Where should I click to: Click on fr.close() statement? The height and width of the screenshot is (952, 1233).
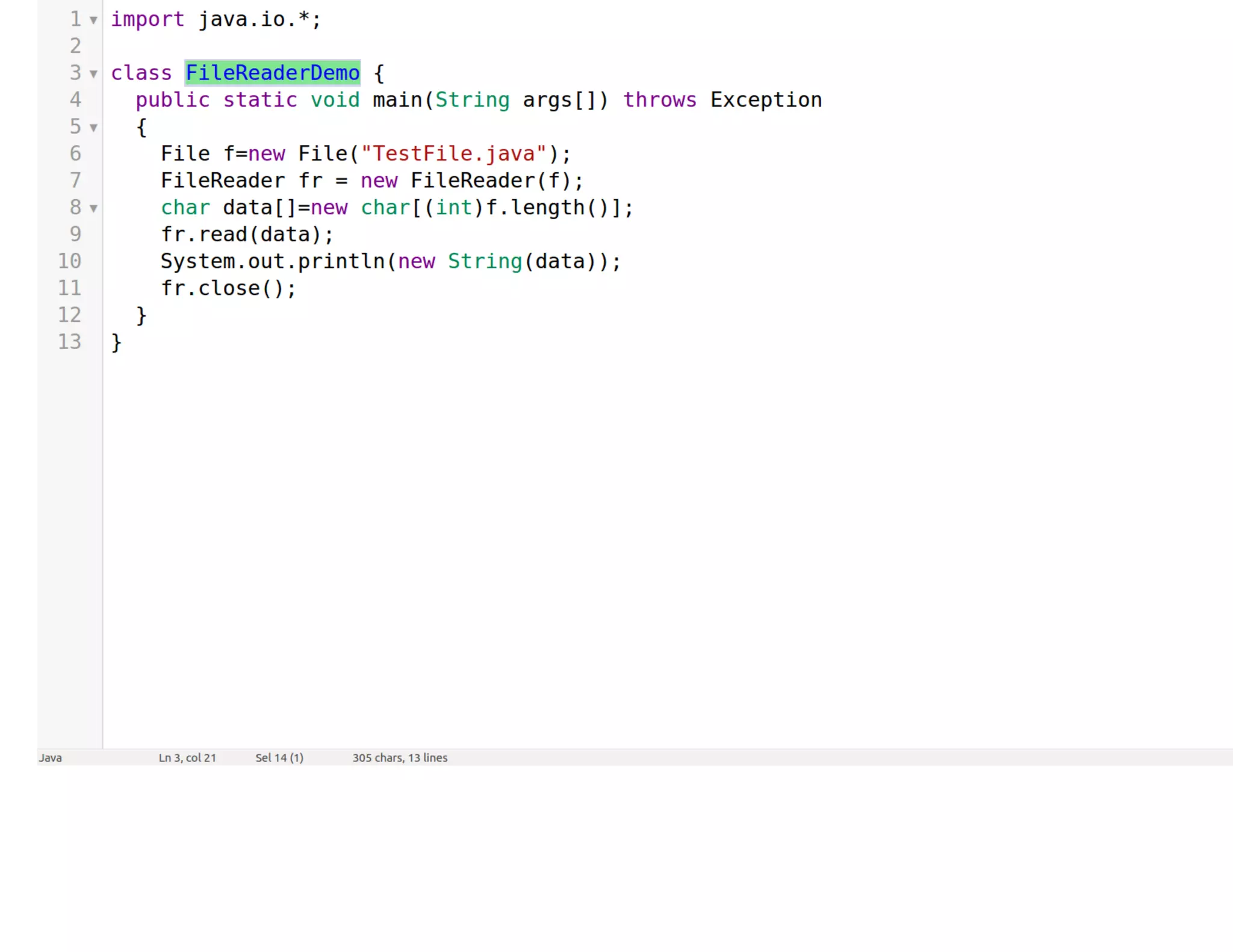click(x=228, y=288)
